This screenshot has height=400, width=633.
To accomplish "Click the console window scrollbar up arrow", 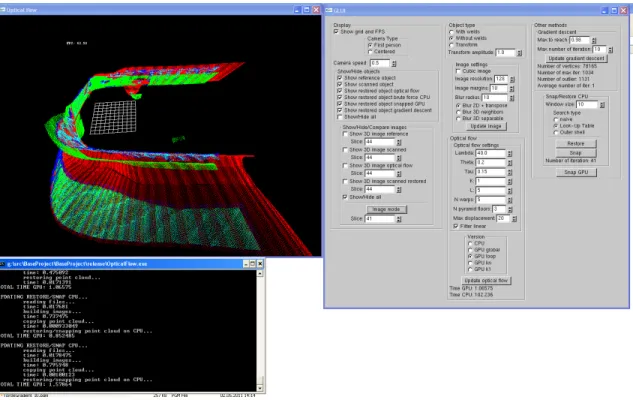I will [260, 273].
